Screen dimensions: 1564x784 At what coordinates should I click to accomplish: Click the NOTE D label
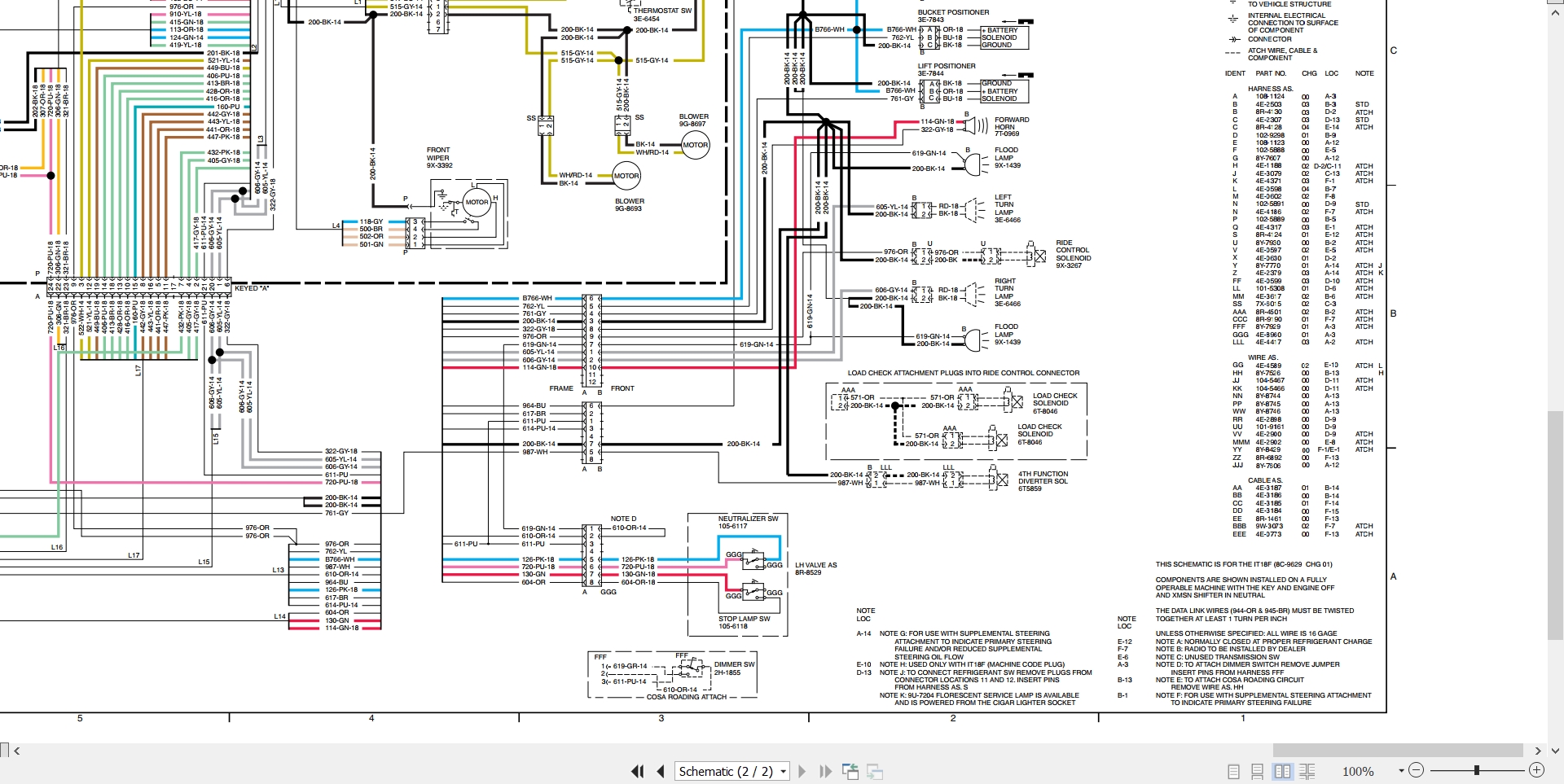623,519
